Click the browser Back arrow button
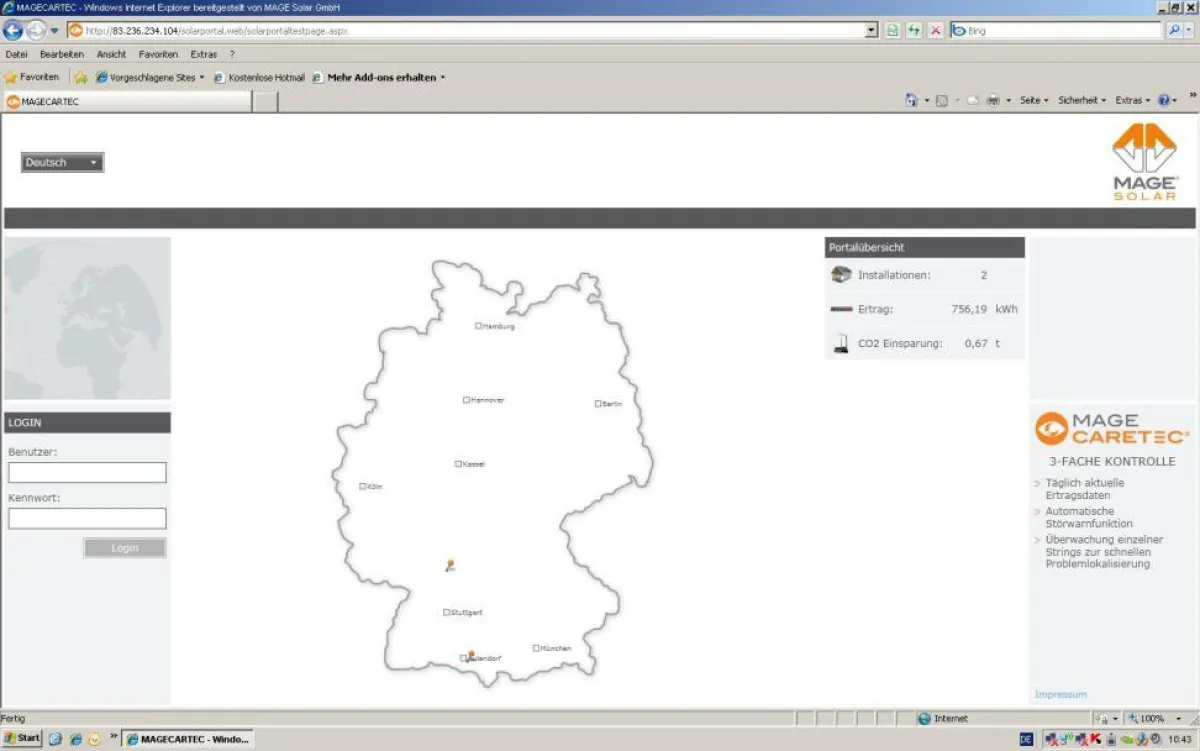The width and height of the screenshot is (1200, 751). pos(13,30)
